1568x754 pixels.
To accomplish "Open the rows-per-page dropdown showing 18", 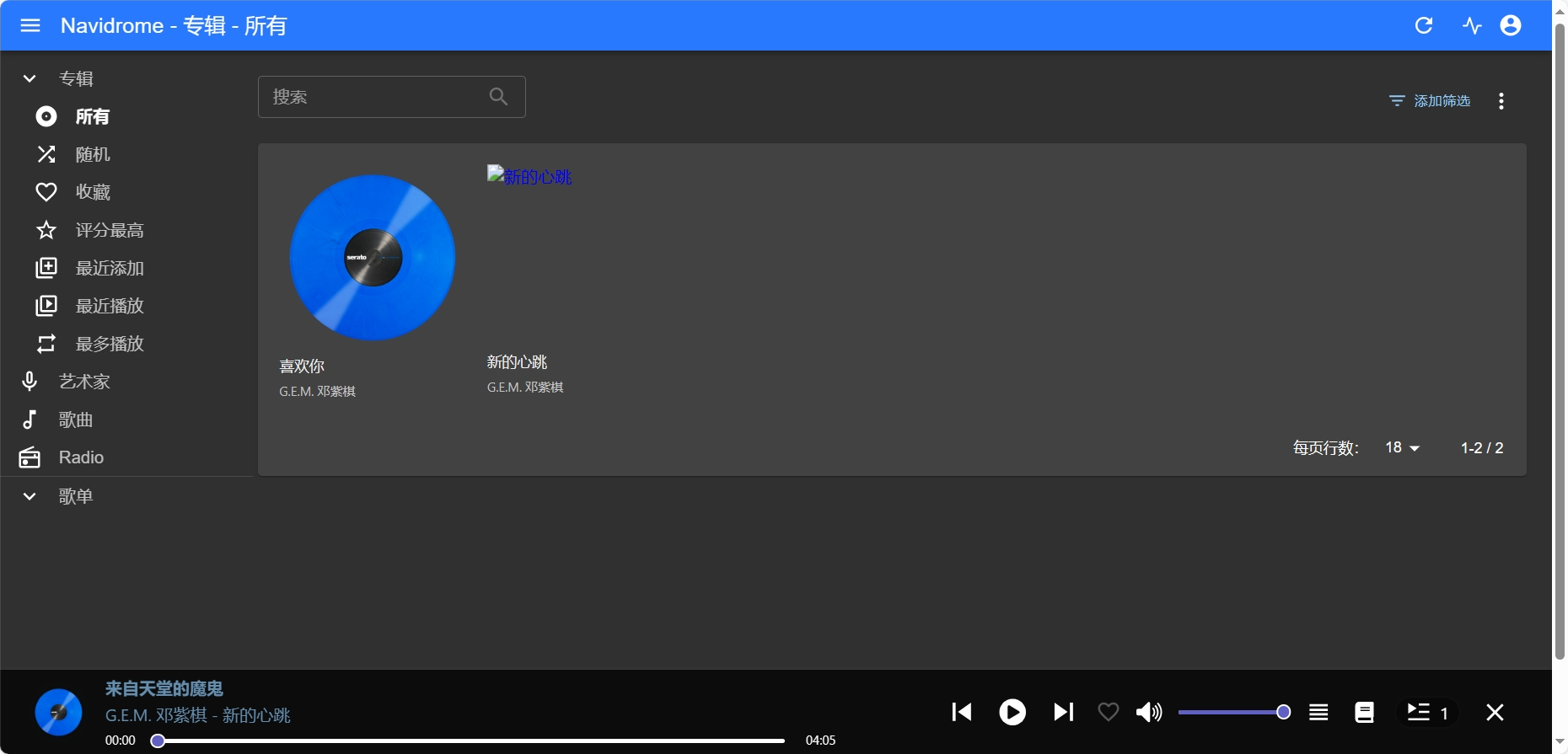I will 1403,447.
